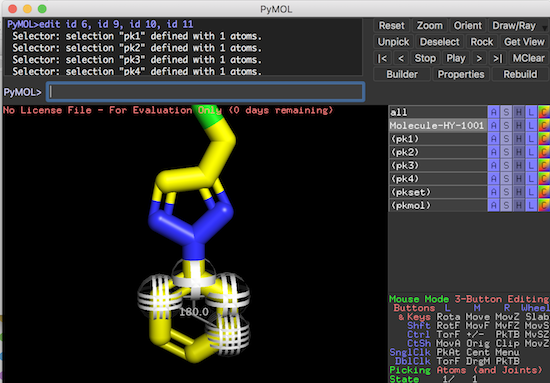The width and height of the screenshot is (550, 383).
Task: Click the Zoom button
Action: tap(430, 26)
